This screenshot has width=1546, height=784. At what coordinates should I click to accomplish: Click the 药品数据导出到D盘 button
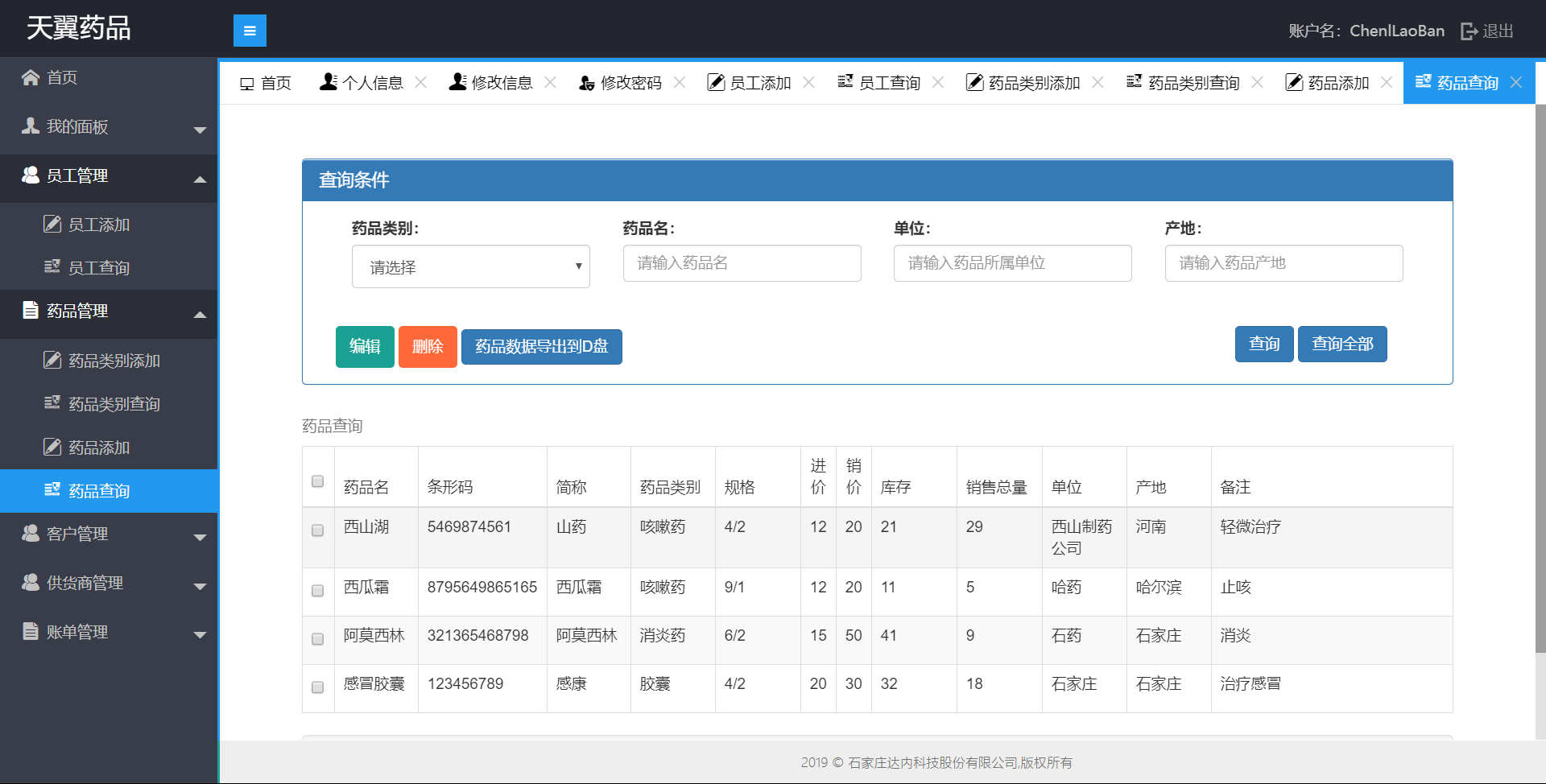pyautogui.click(x=541, y=346)
